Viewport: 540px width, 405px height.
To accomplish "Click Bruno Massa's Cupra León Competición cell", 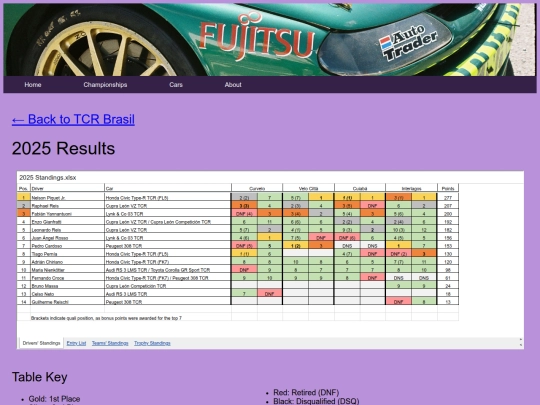I will (168, 286).
